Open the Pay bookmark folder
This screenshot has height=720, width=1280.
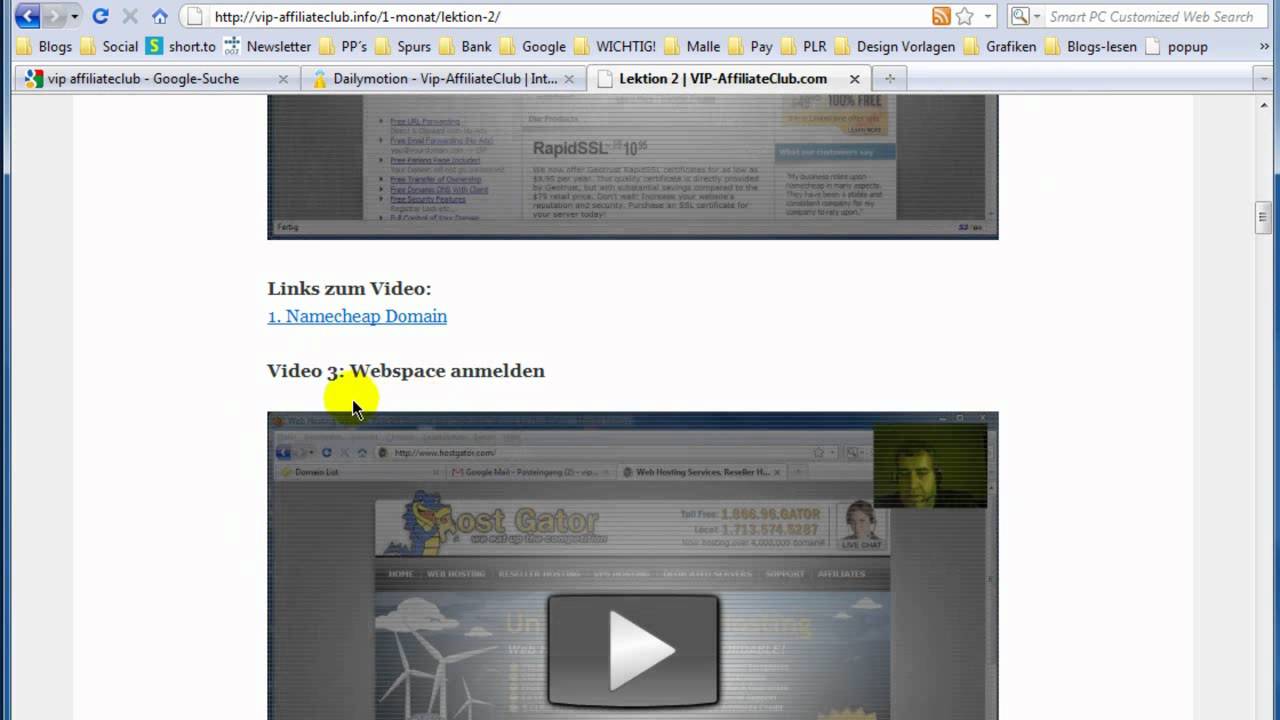pyautogui.click(x=750, y=46)
